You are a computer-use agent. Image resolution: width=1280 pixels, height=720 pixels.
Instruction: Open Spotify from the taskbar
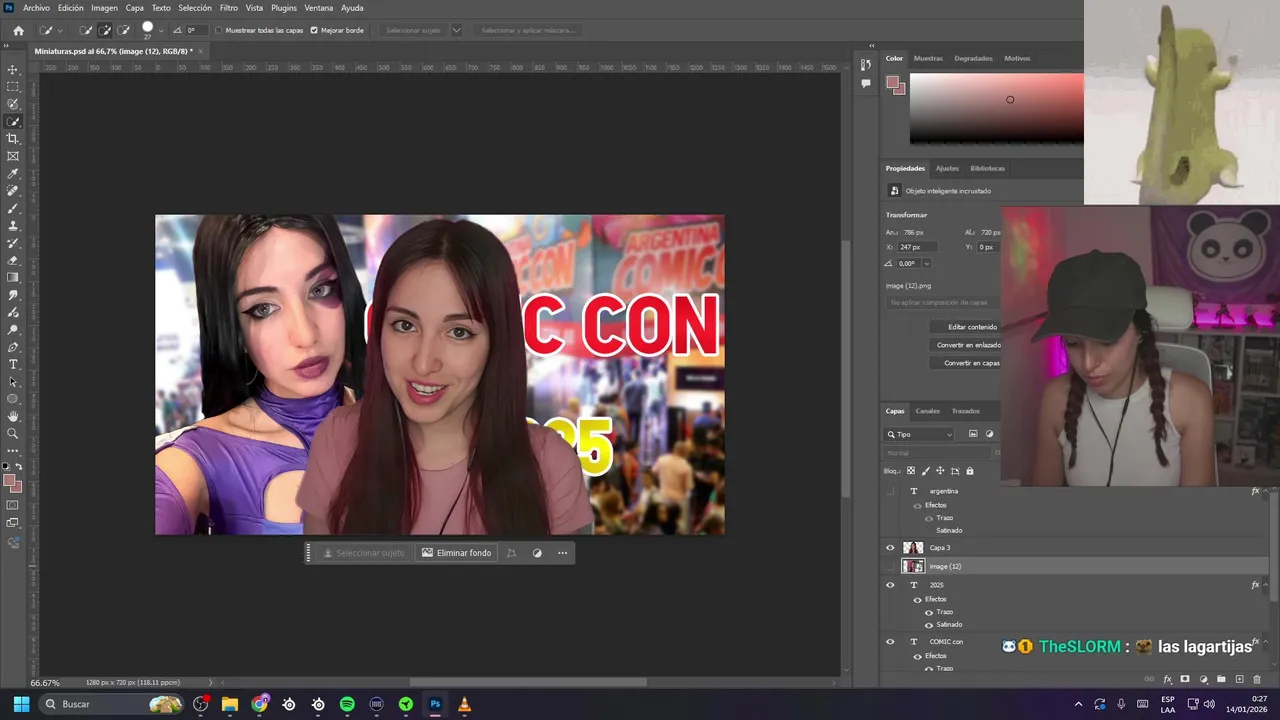(x=347, y=704)
